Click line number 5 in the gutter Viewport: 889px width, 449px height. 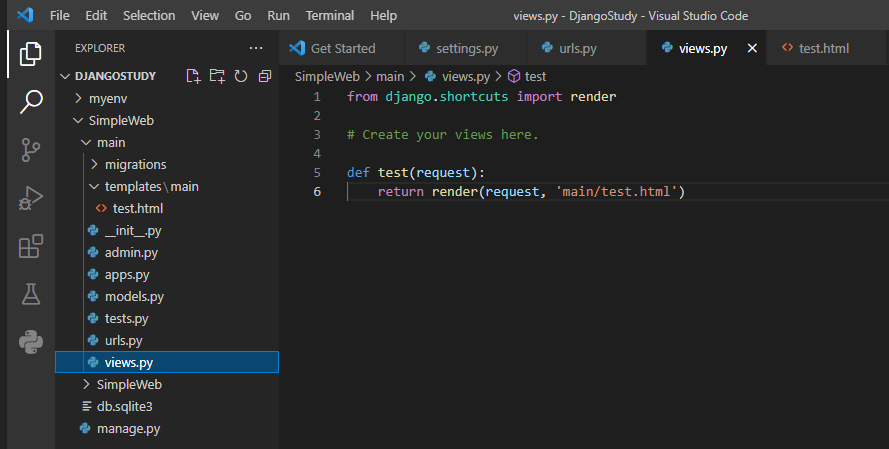pos(317,172)
